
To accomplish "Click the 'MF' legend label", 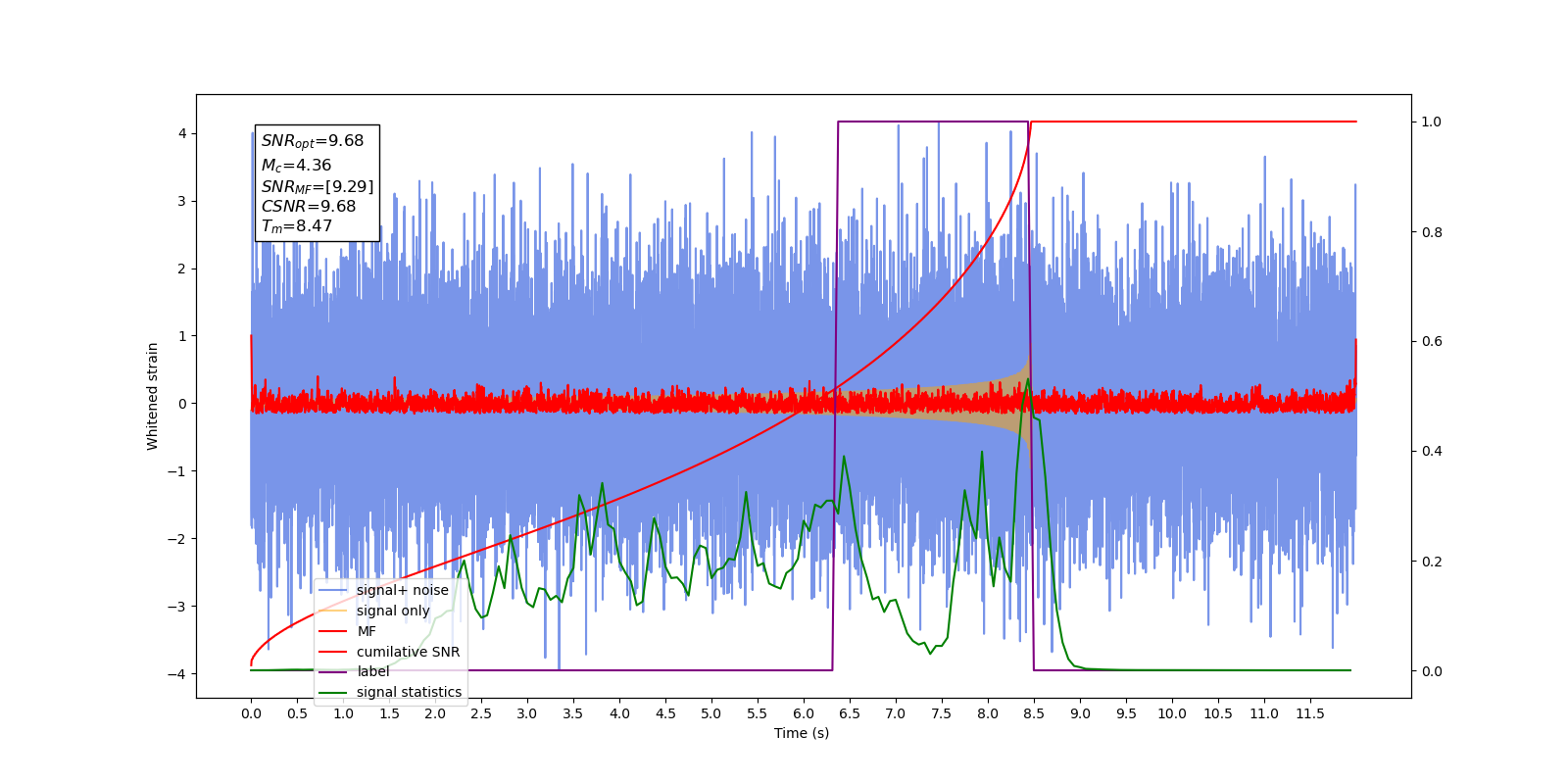I will click(x=367, y=631).
